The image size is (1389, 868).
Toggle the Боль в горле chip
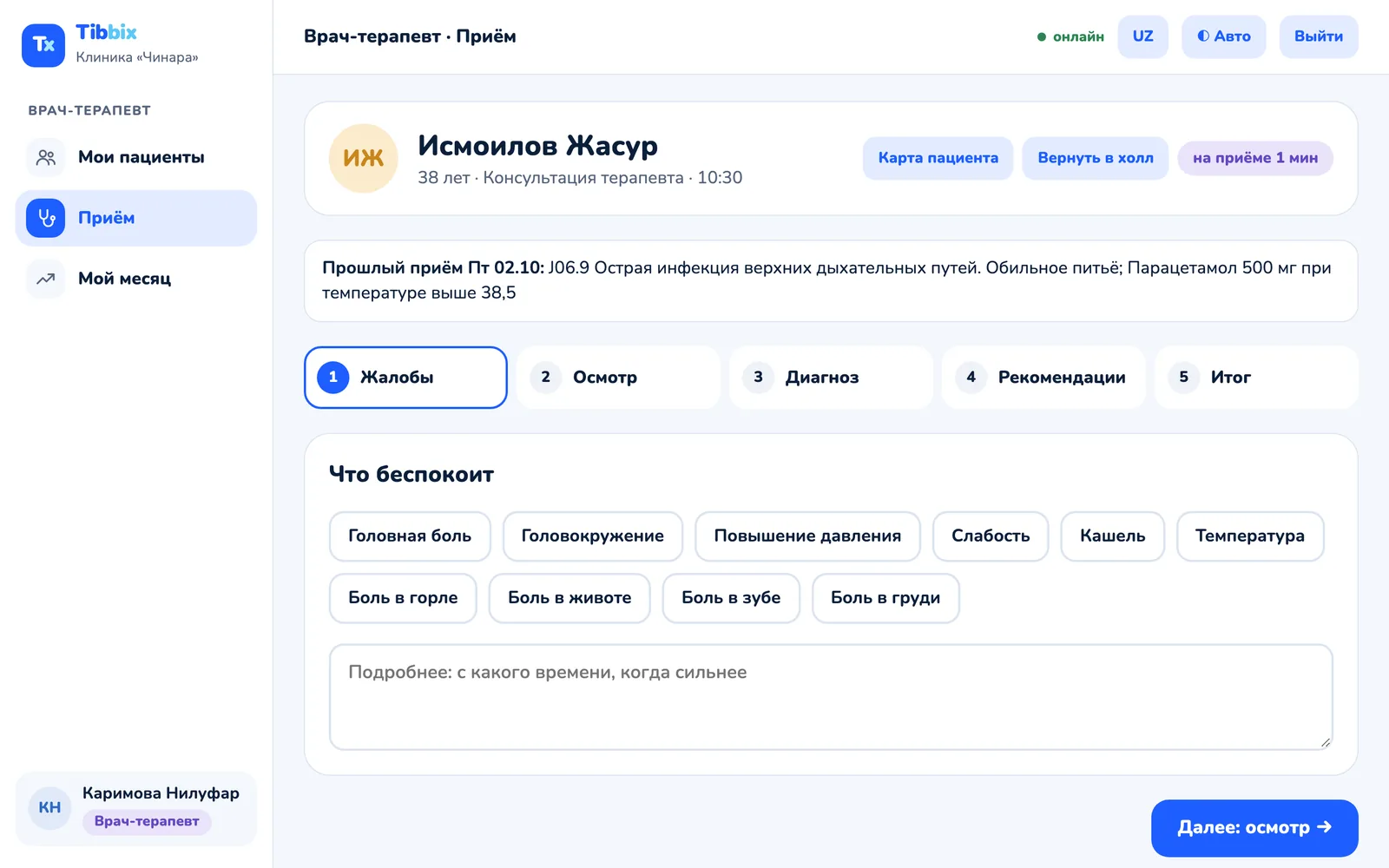(403, 598)
